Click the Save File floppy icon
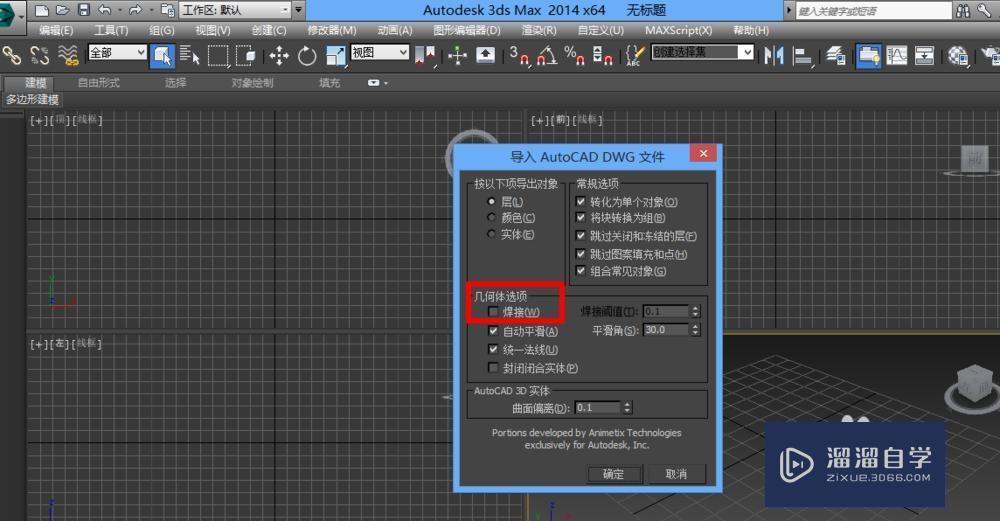This screenshot has height=521, width=1000. pyautogui.click(x=84, y=10)
